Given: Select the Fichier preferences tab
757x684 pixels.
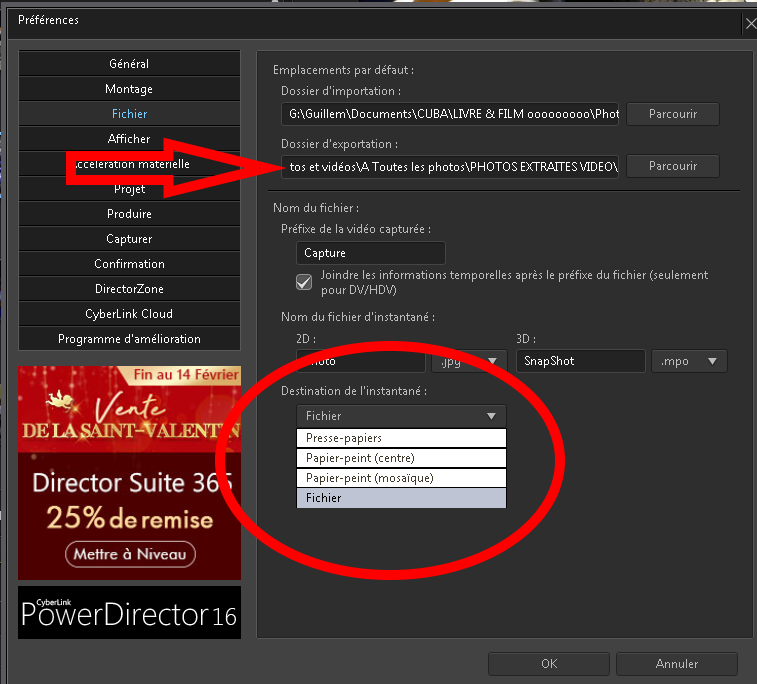Looking at the screenshot, I should tap(129, 114).
